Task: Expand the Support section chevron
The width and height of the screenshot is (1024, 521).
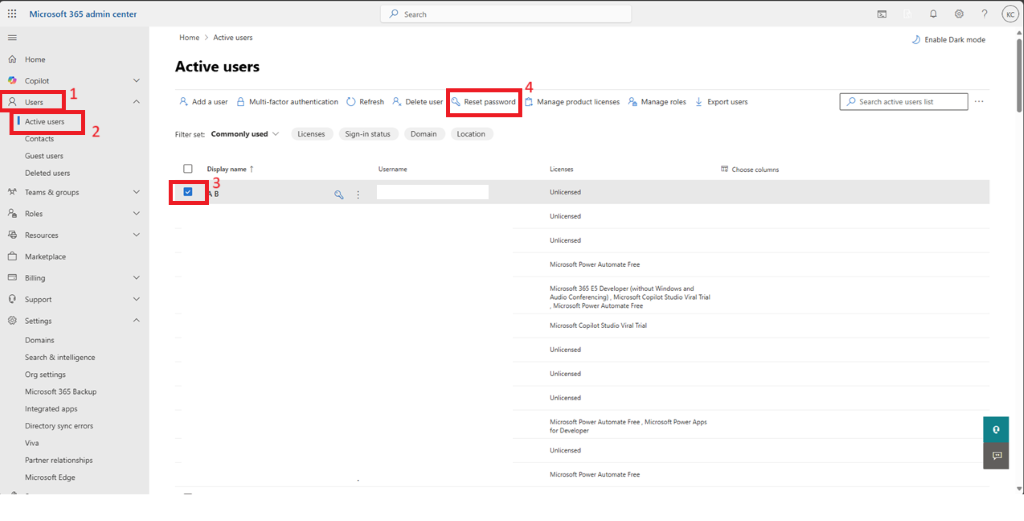Action: pyautogui.click(x=136, y=299)
